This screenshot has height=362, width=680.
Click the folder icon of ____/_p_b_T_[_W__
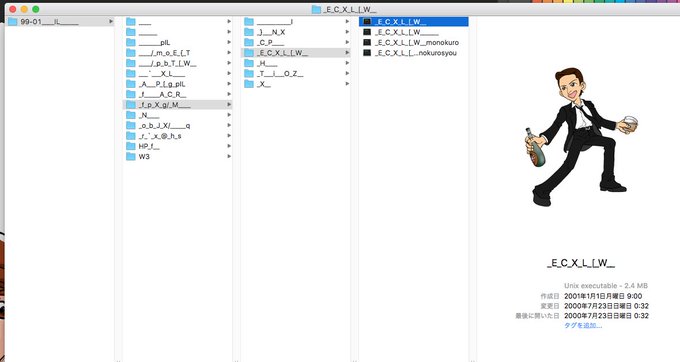pyautogui.click(x=131, y=63)
